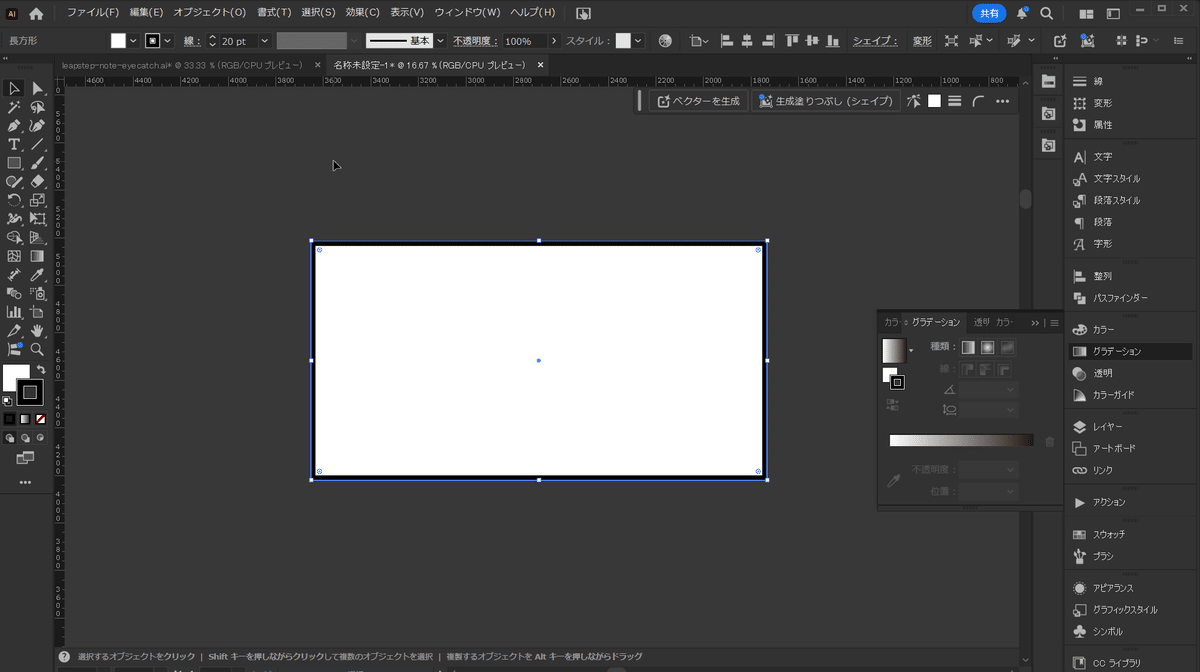Click the gradient slider bar
Screen dimensions: 1200x672
pyautogui.click(x=961, y=440)
